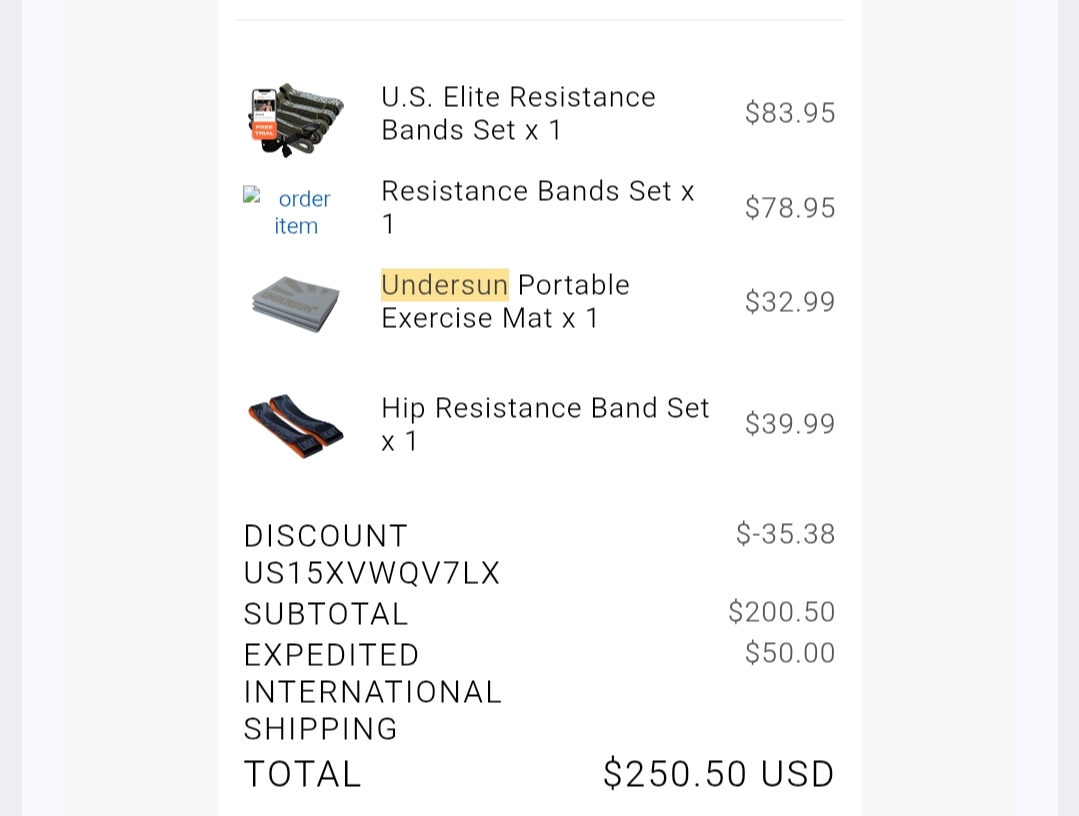Select the 'Resistance Bands Set x 1' item name
Image resolution: width=1079 pixels, height=816 pixels.
point(537,207)
